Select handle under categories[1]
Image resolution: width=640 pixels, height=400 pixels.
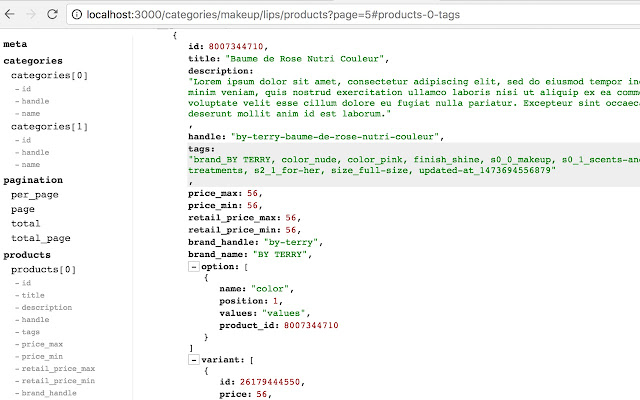tap(35, 152)
